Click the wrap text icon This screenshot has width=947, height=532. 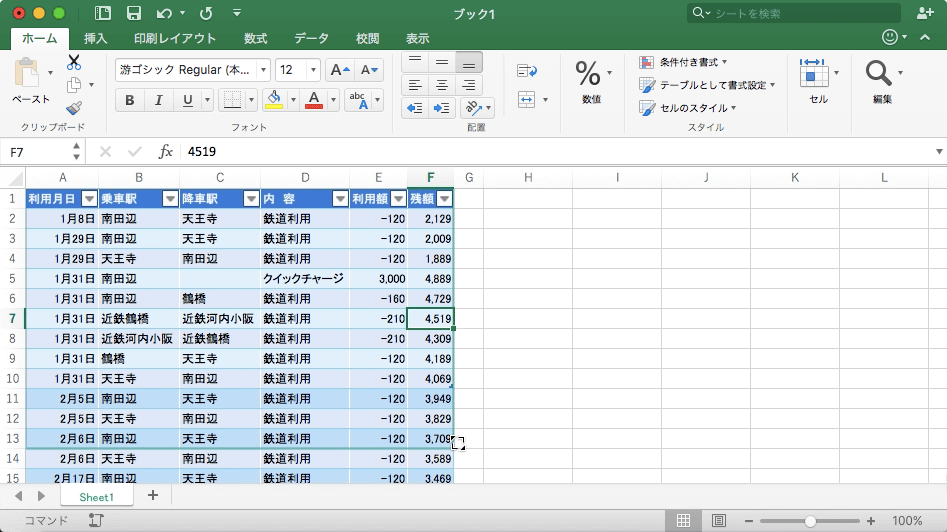527,71
